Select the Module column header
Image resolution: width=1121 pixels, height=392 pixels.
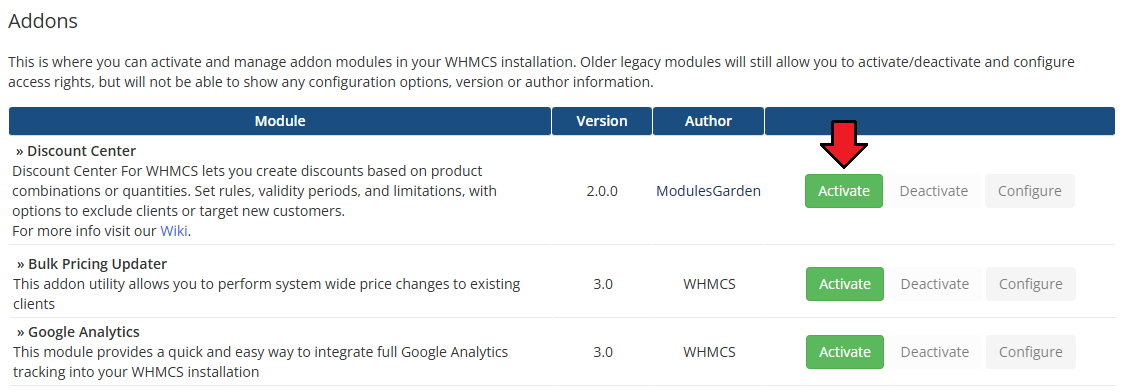(280, 121)
